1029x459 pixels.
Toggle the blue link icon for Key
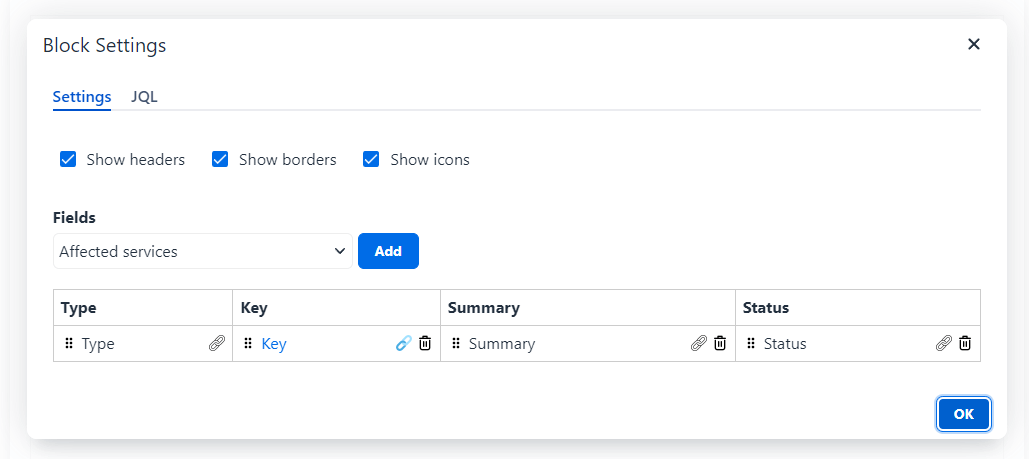(404, 343)
